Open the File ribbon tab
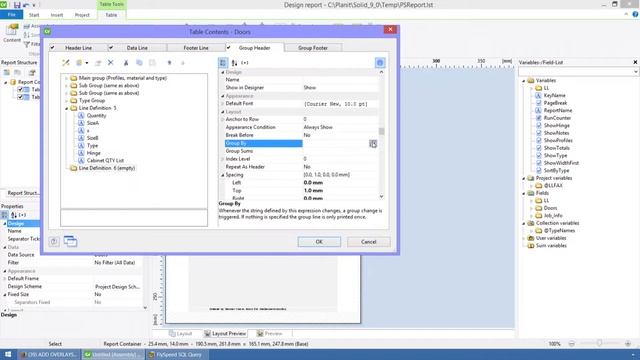This screenshot has height=360, width=640. click(x=11, y=15)
